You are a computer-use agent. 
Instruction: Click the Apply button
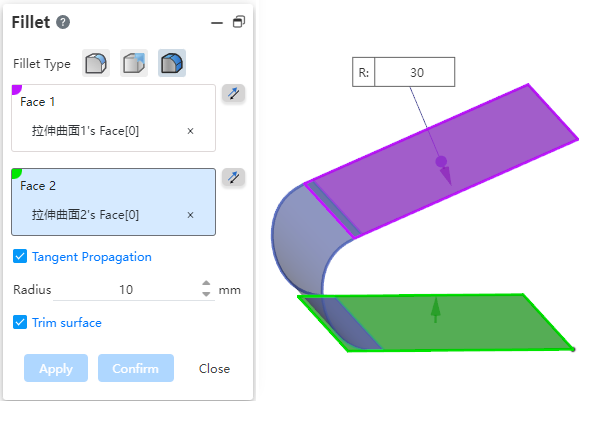click(56, 368)
